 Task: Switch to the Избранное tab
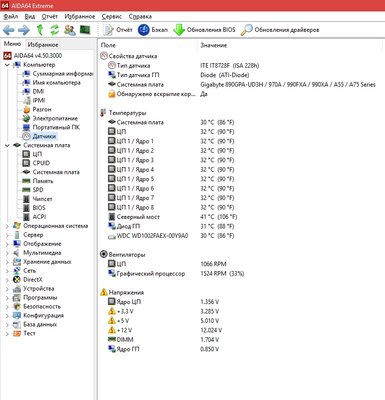click(x=43, y=45)
